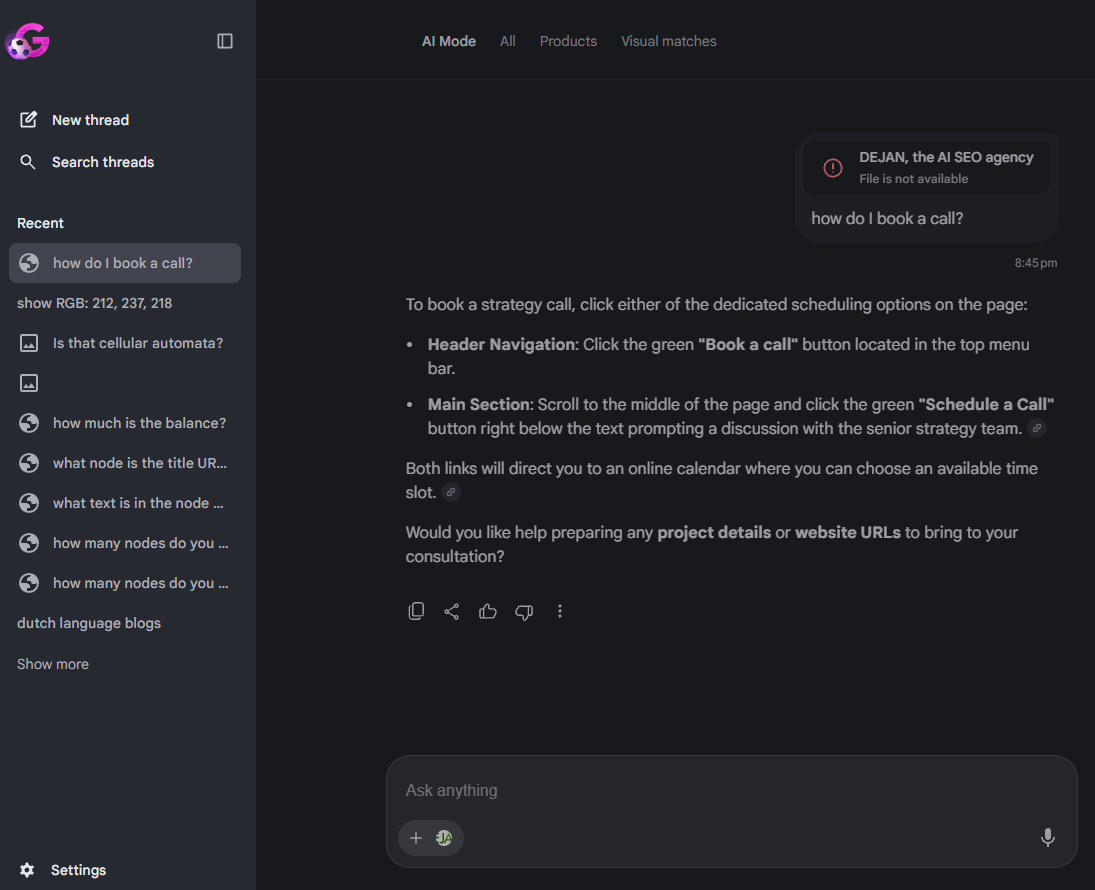Screen dimensions: 1095x890
Task: Click the bold 'website URLs' text
Action: (x=848, y=532)
